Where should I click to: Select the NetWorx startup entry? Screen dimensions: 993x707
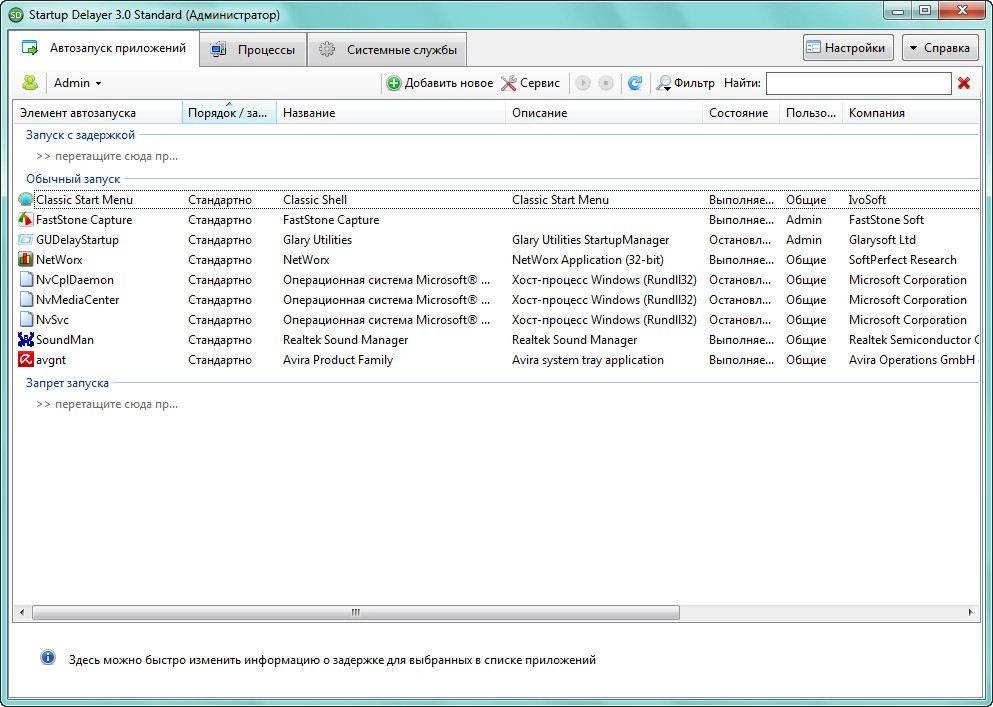[x=496, y=260]
